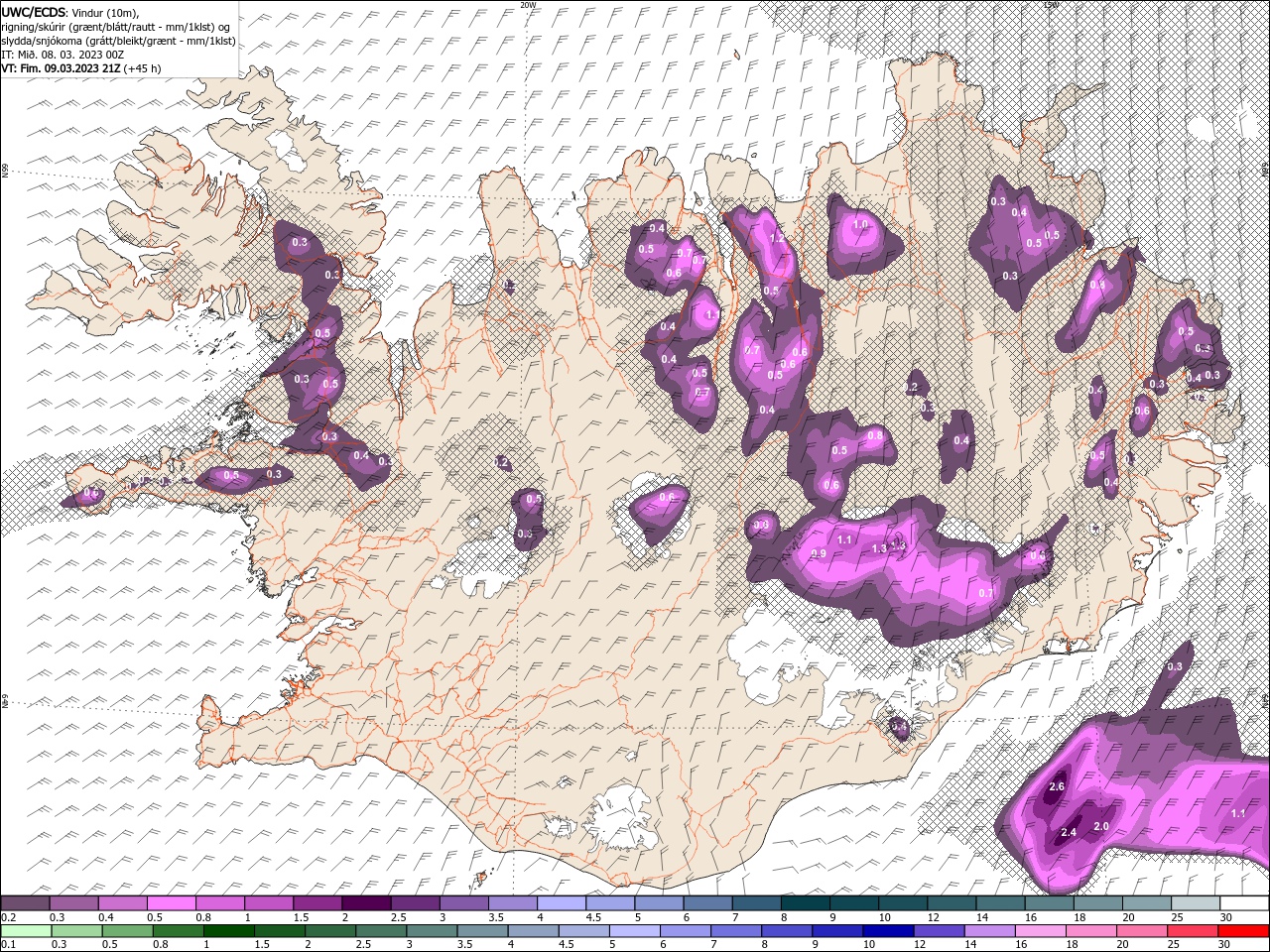Click the "2.4" snowfall value on the map
The height and width of the screenshot is (952, 1270).
point(1069,832)
